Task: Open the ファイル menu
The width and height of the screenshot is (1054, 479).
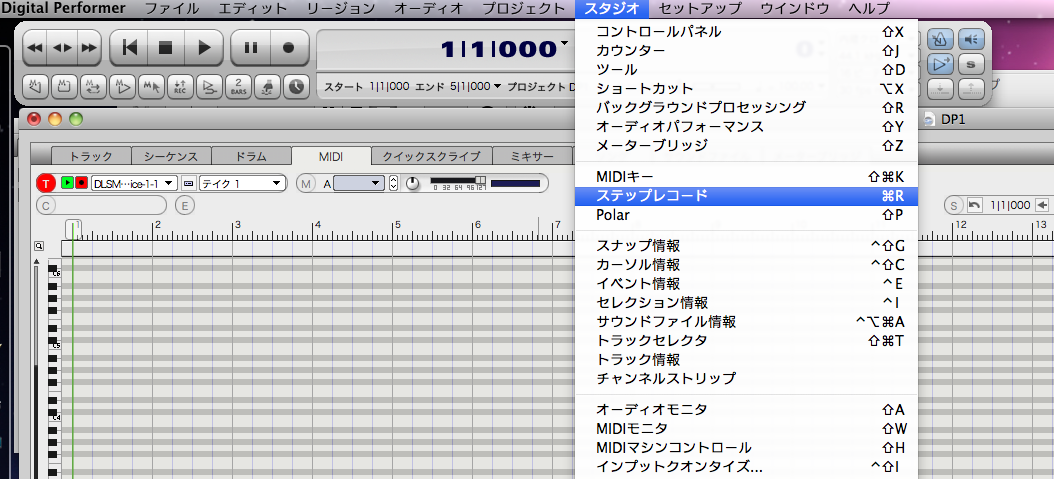Action: pos(173,9)
